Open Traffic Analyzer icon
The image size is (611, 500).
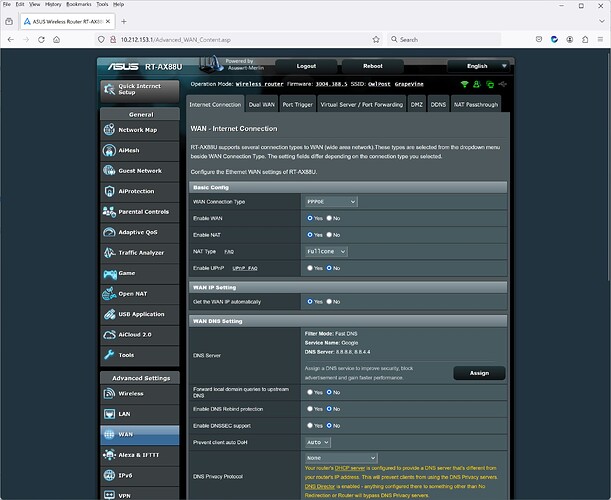pos(109,253)
